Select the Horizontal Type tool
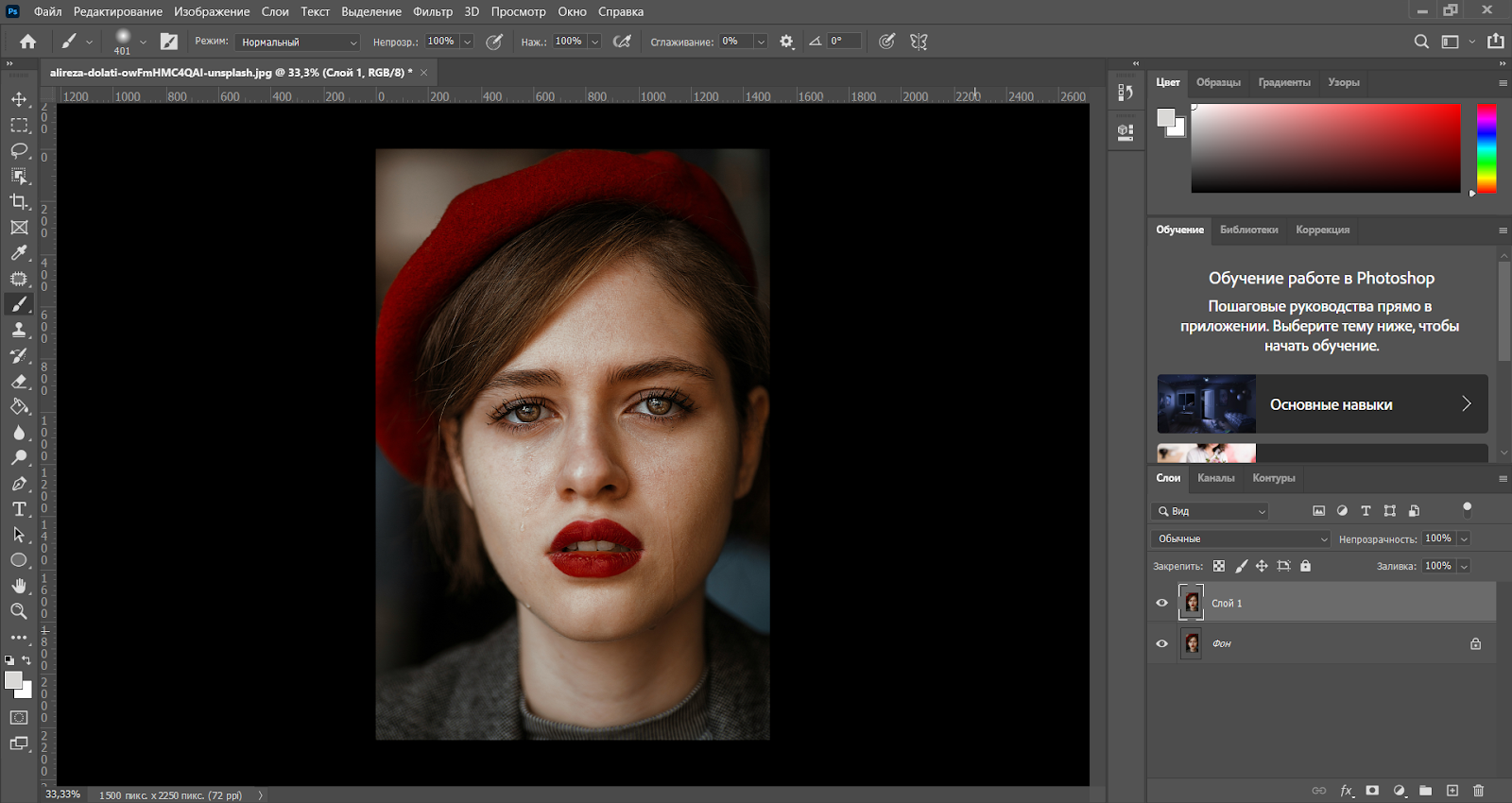Screen dimensions: 1512x803 pos(19,509)
